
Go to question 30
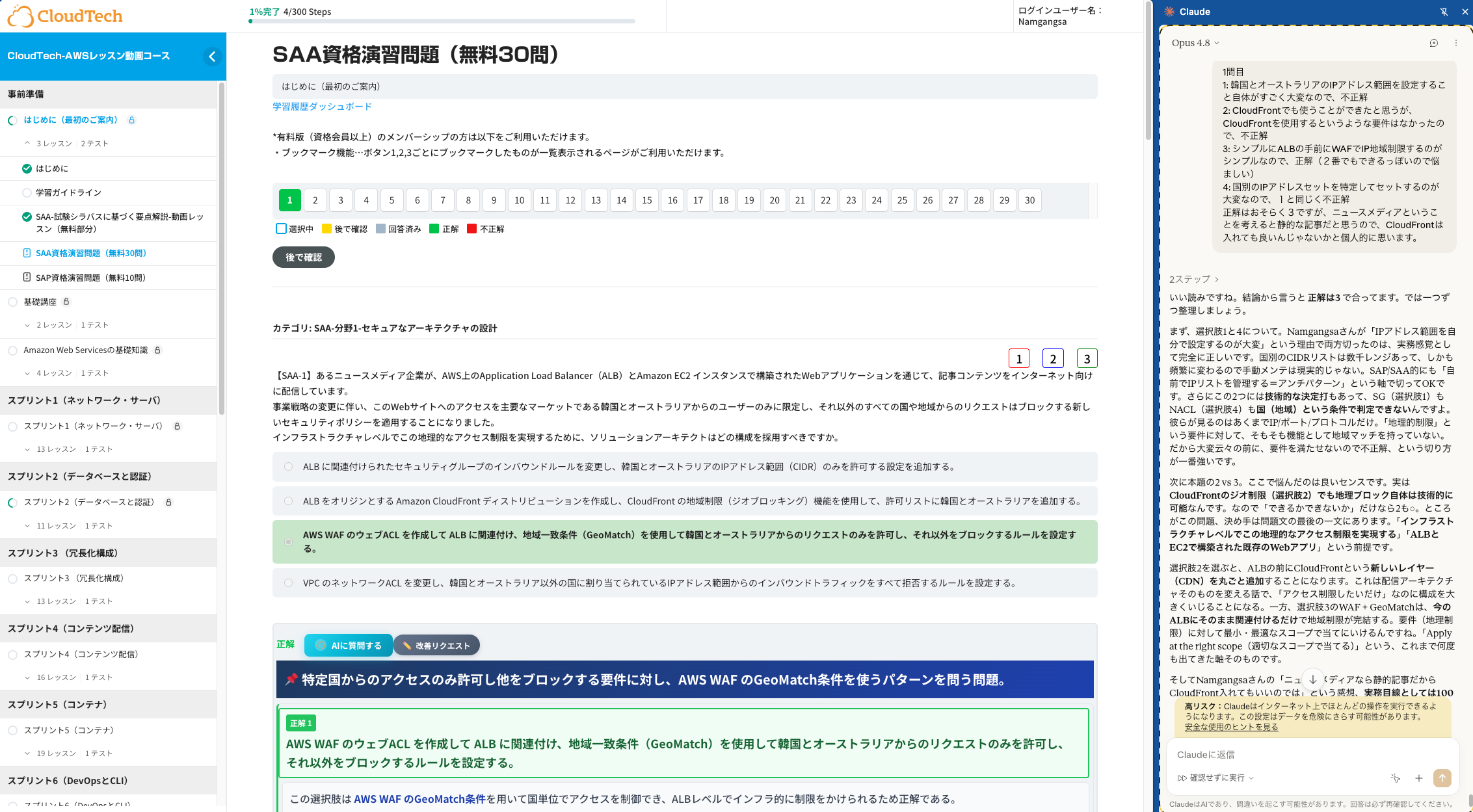[x=1030, y=200]
